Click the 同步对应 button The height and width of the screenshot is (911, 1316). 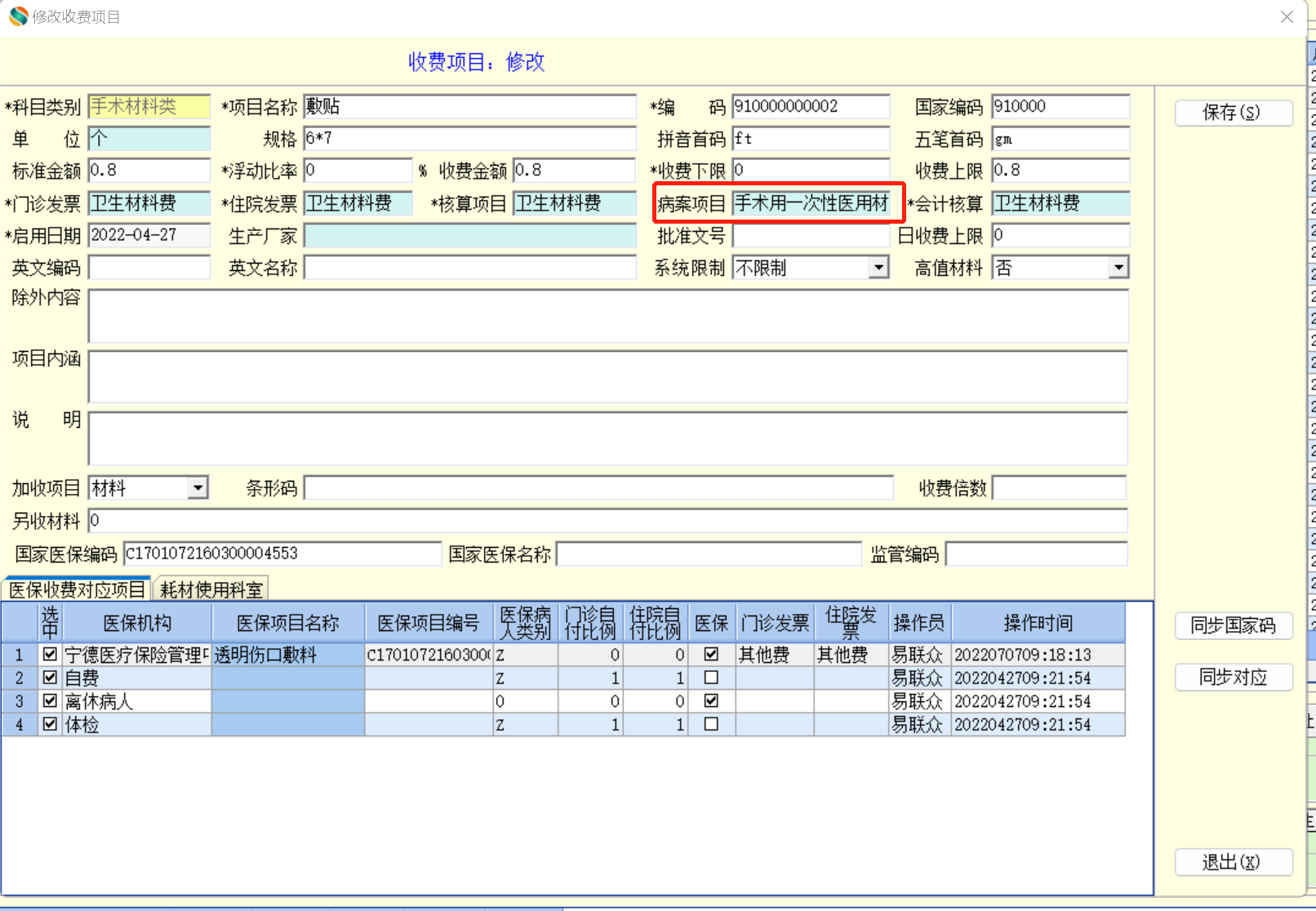tap(1233, 678)
